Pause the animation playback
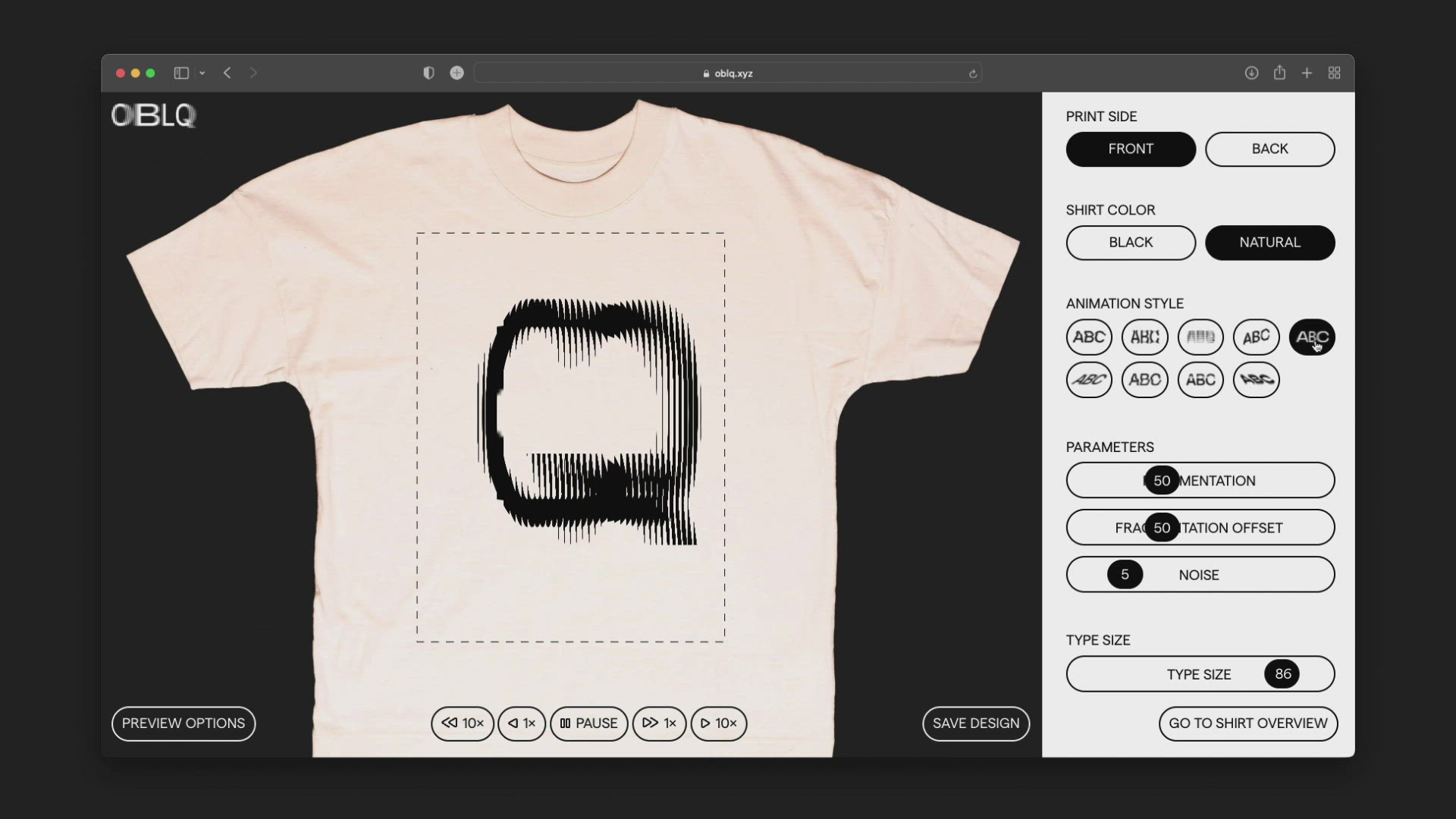Viewport: 1456px width, 819px height. 589,723
